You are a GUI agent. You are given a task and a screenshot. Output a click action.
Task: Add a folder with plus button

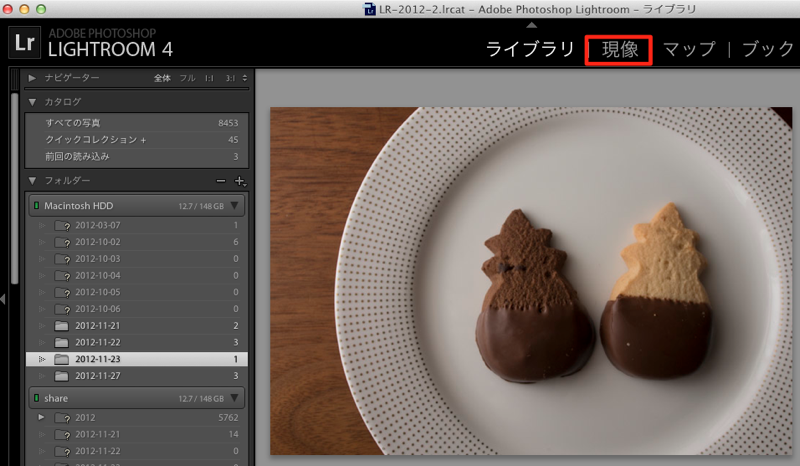point(240,181)
